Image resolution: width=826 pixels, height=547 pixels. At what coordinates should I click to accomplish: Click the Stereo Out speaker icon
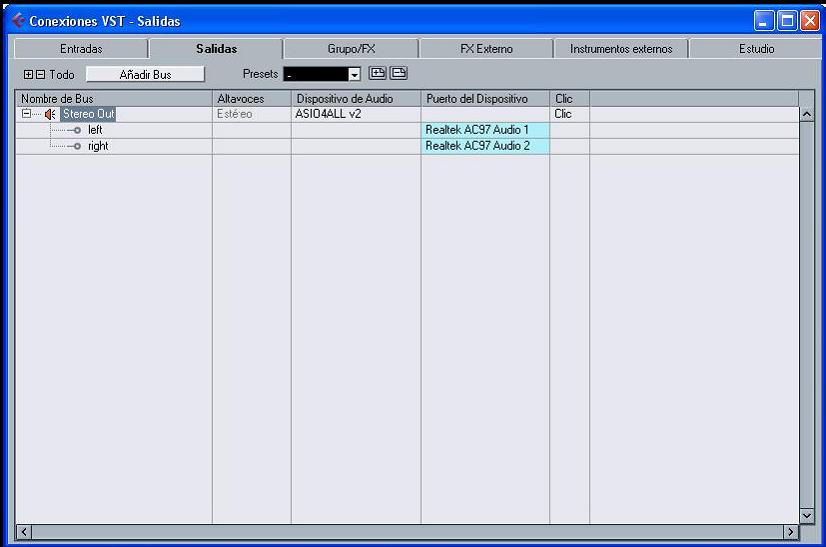tap(50, 114)
